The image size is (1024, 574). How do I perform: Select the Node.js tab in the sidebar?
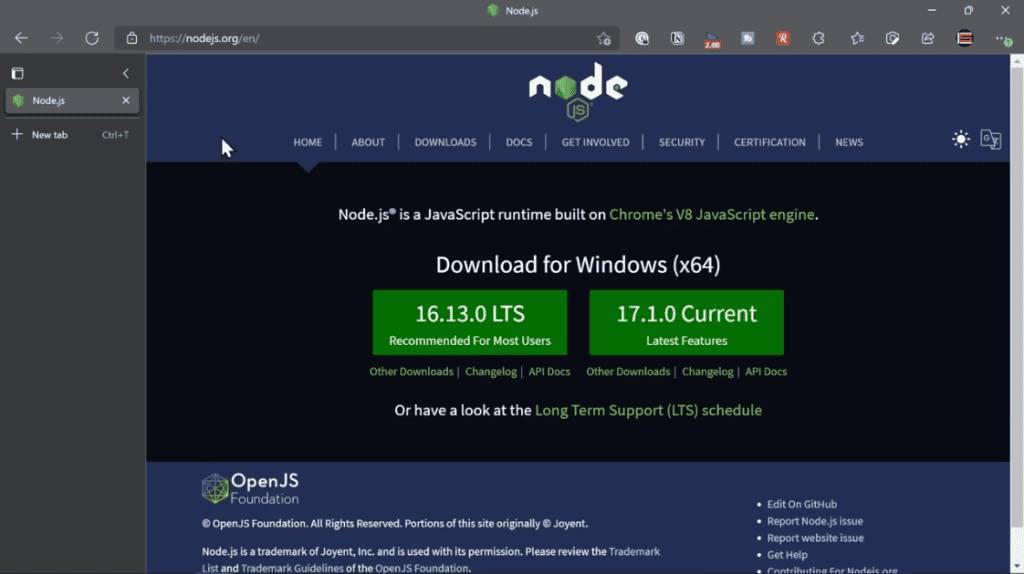tap(72, 101)
